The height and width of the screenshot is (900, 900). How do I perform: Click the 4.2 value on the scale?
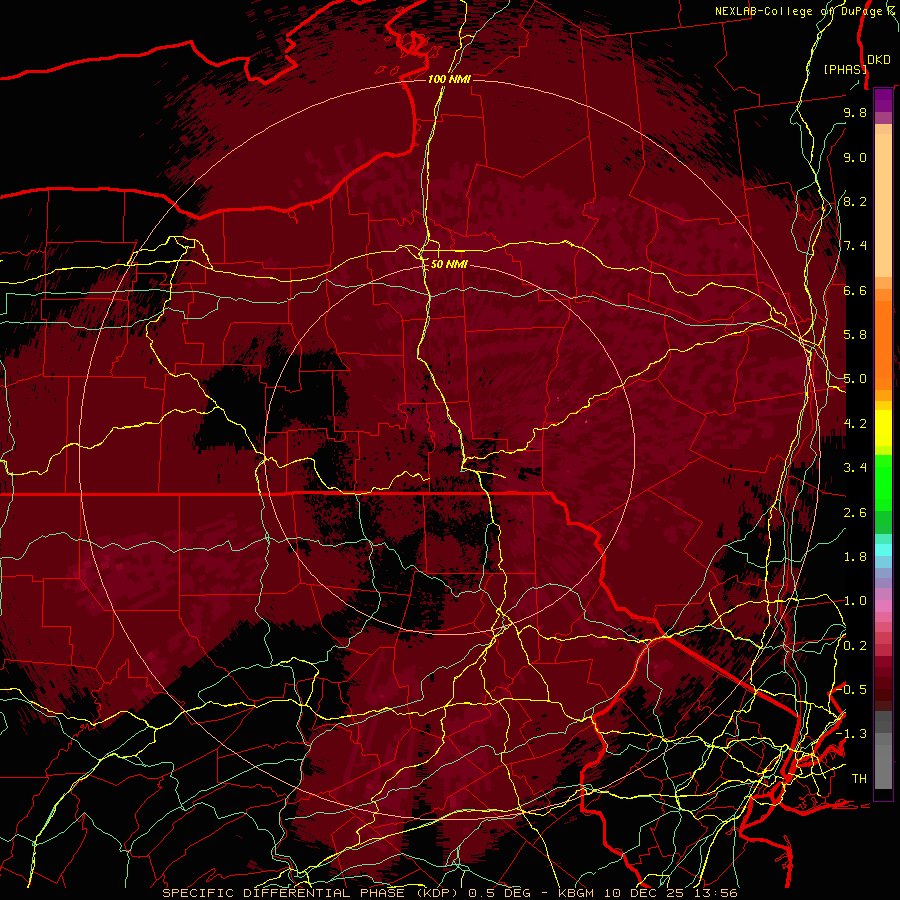[855, 424]
